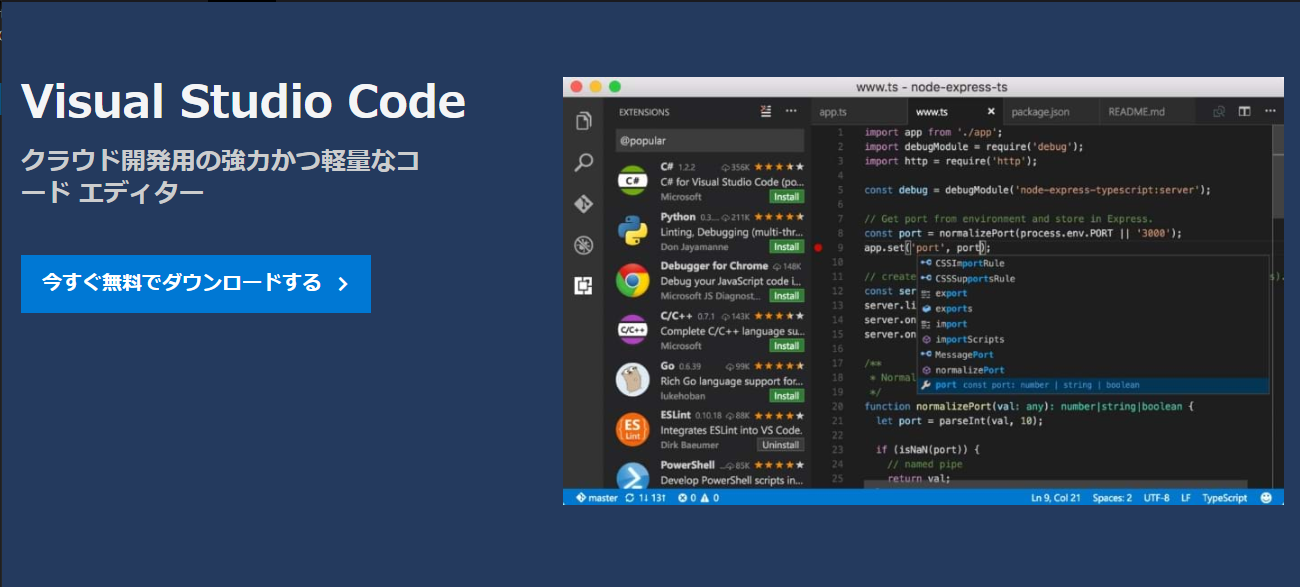This screenshot has height=587, width=1300.
Task: Open the Source Control git icon
Action: pyautogui.click(x=583, y=203)
